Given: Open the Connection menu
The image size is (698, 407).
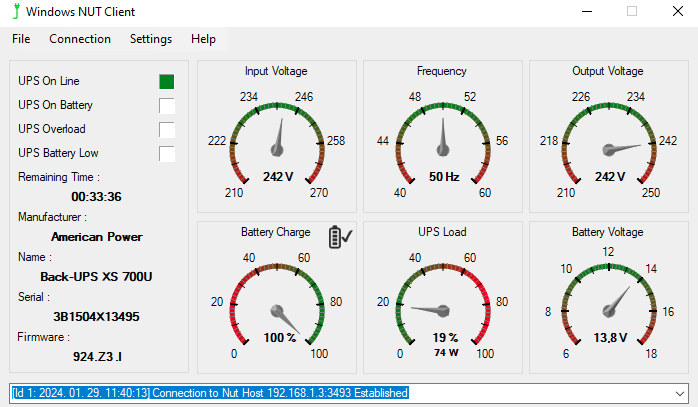Looking at the screenshot, I should pos(80,39).
